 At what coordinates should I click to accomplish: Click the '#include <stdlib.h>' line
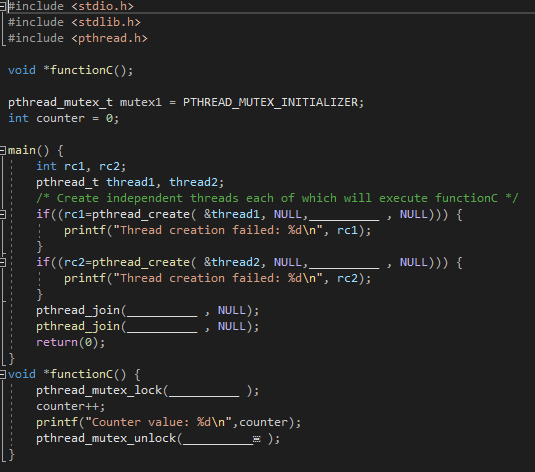point(74,22)
